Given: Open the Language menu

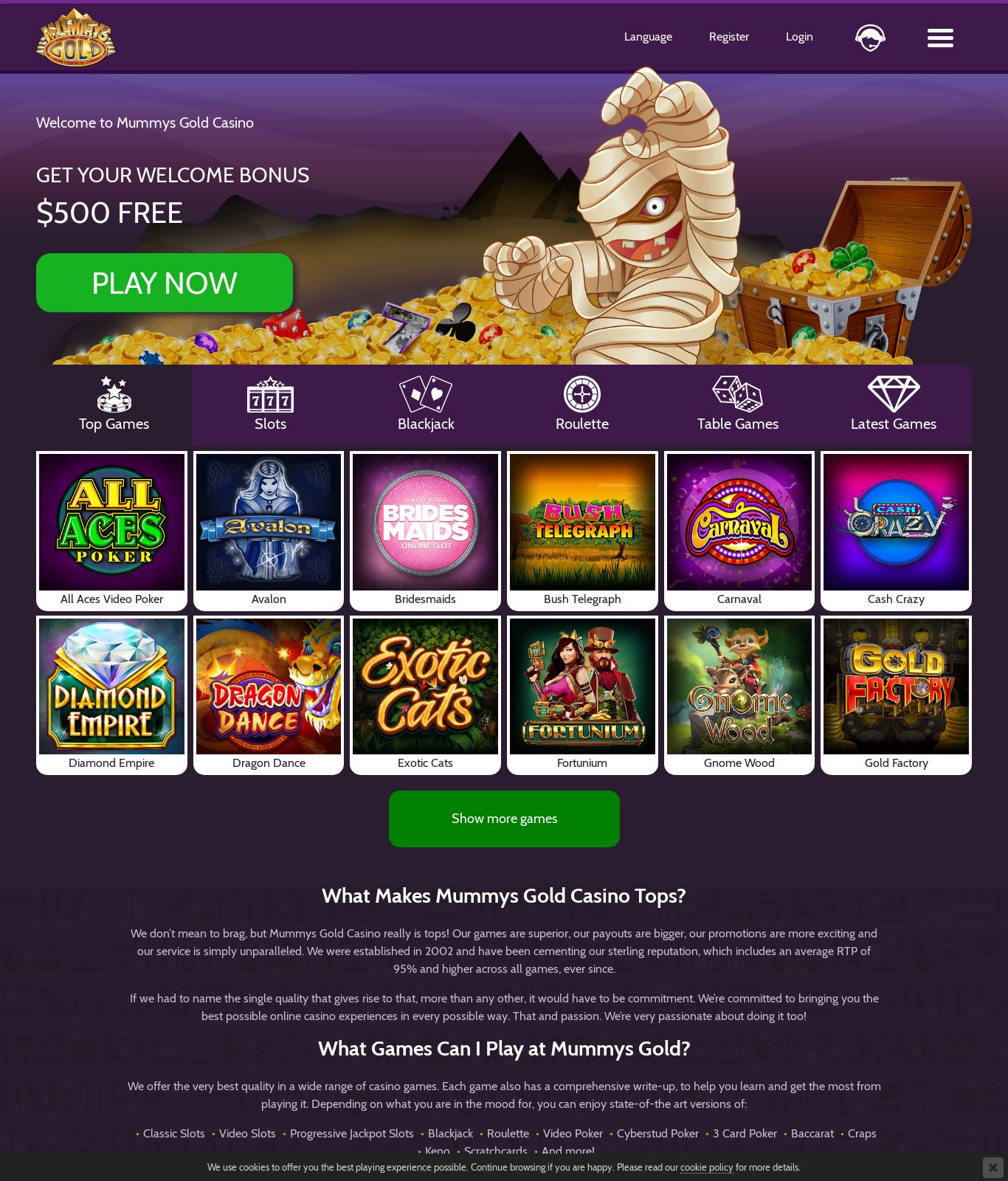Looking at the screenshot, I should point(648,37).
